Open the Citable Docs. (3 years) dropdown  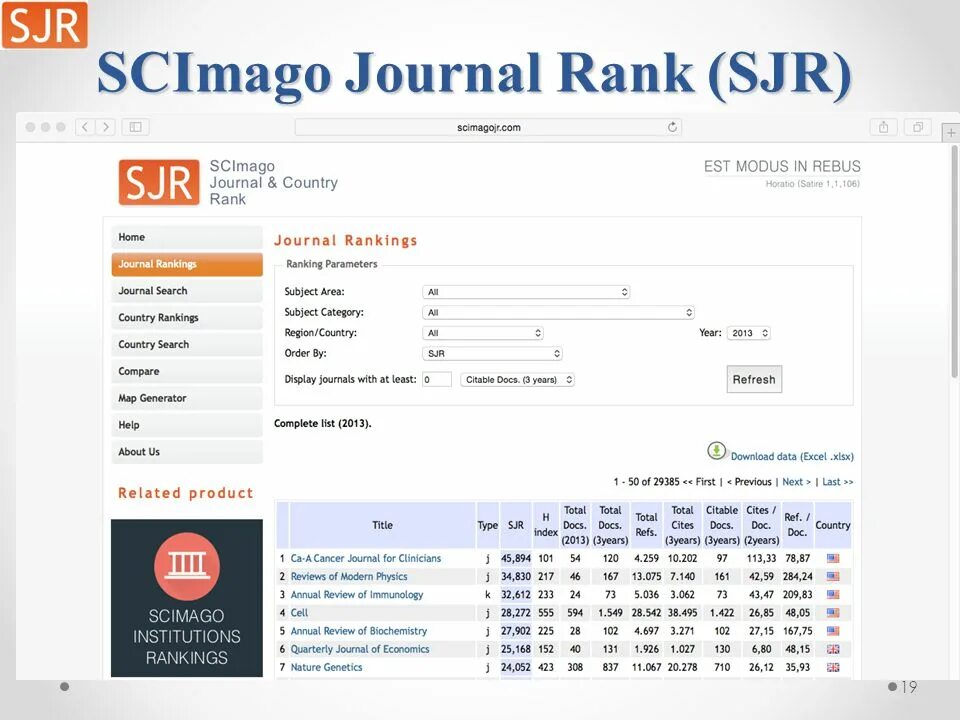(x=517, y=380)
